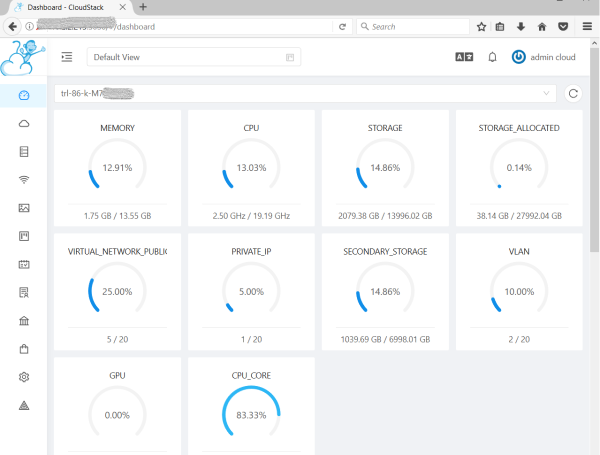
Task: Open the browser downloads arrow
Action: coord(521,27)
